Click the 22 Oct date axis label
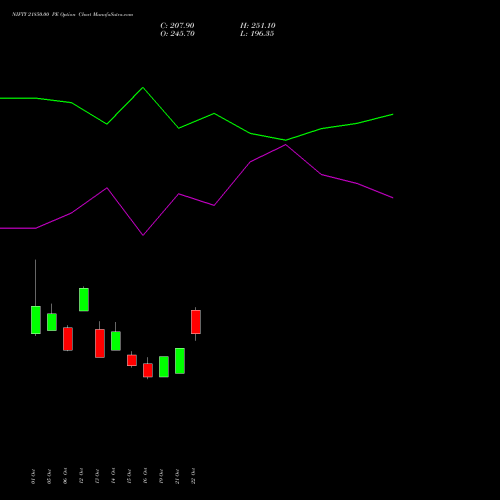Screen dimensions: 500x500 (x=193, y=476)
